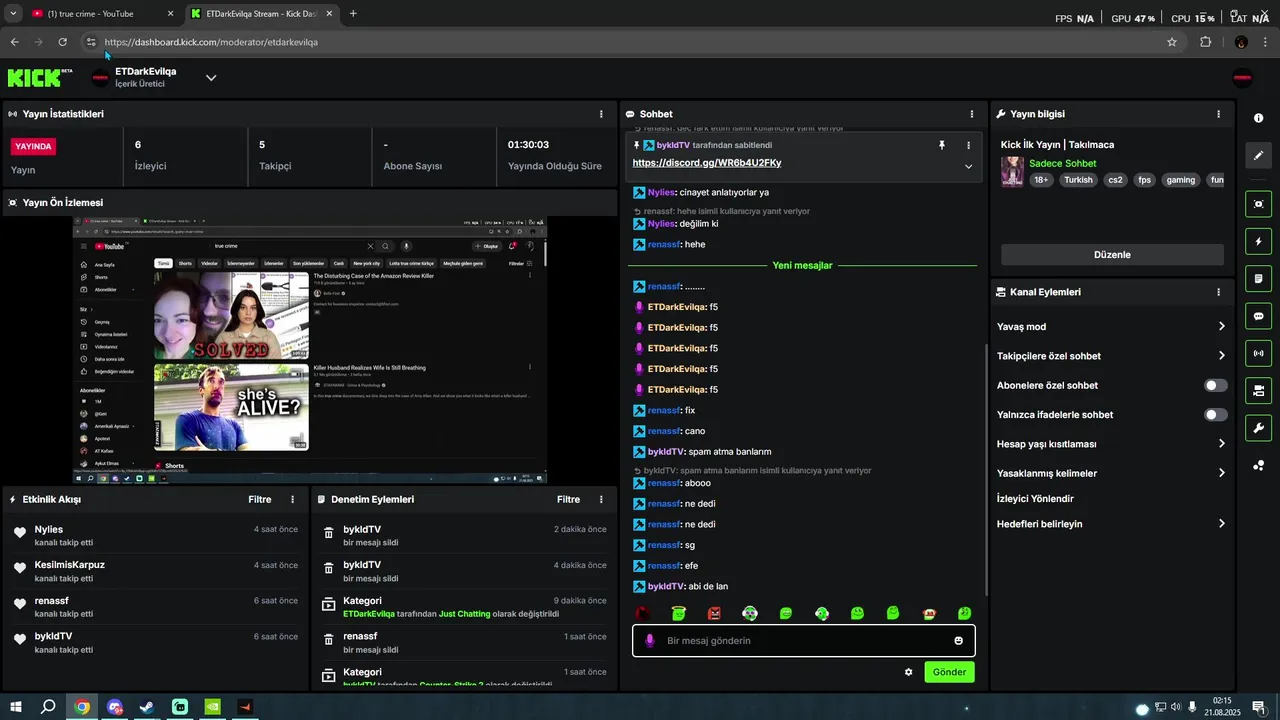Open a new browser tab
The height and width of the screenshot is (720, 1280).
pos(353,13)
